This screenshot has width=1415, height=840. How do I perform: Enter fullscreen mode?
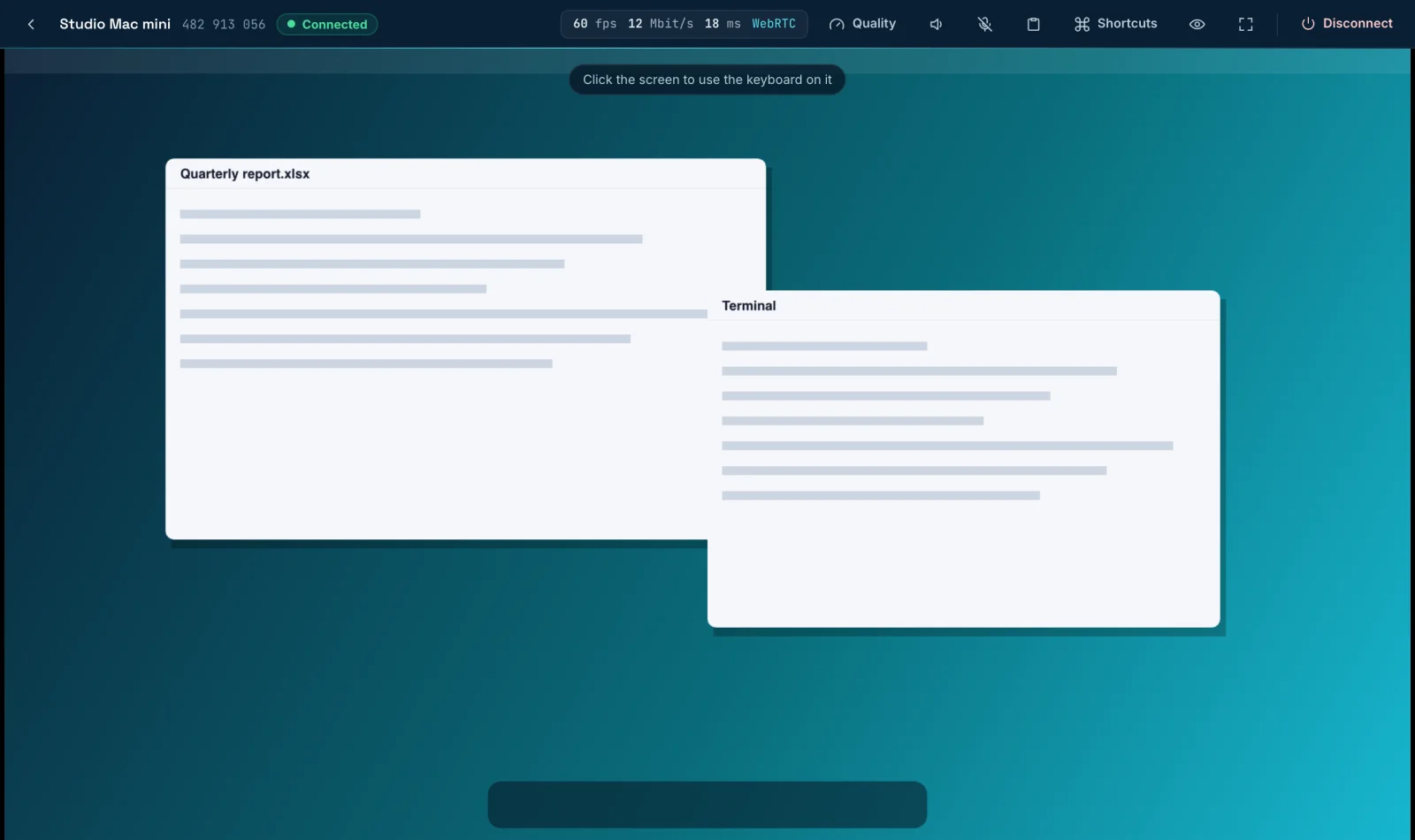click(x=1245, y=24)
